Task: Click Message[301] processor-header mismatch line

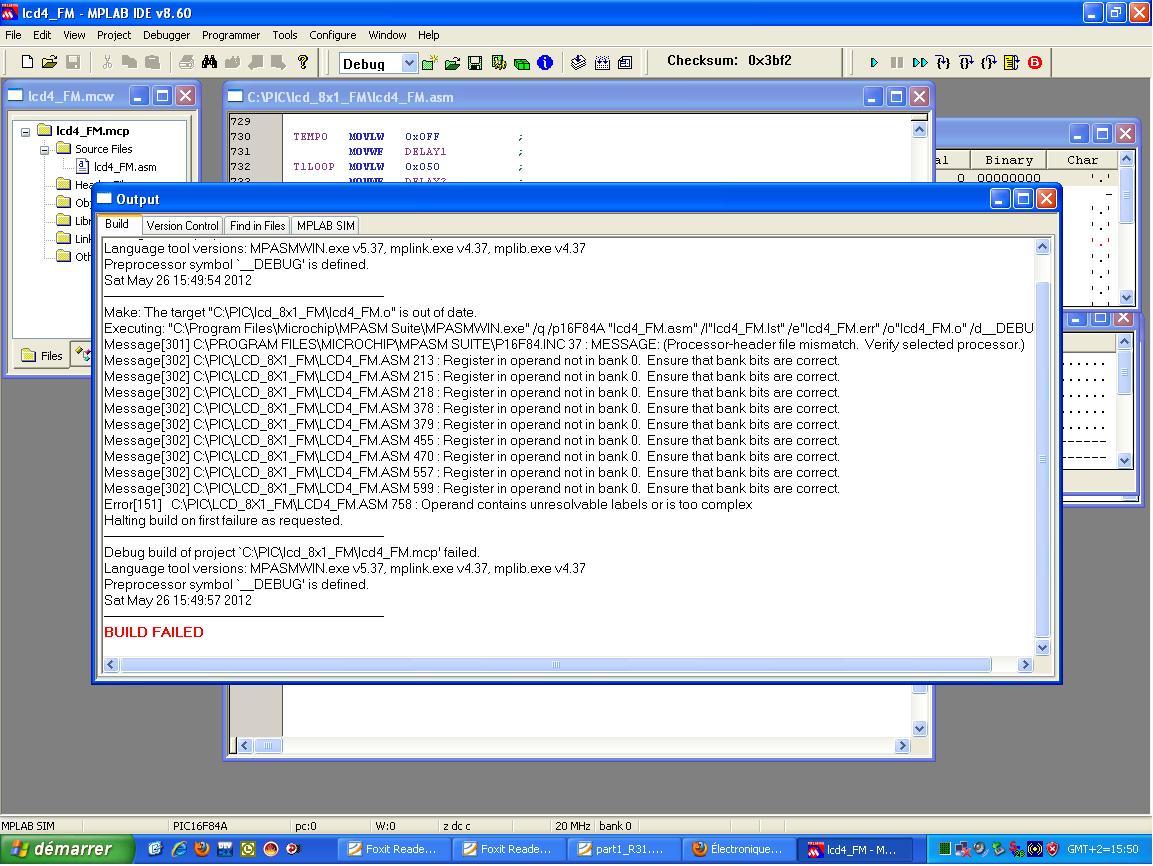Action: pos(564,345)
